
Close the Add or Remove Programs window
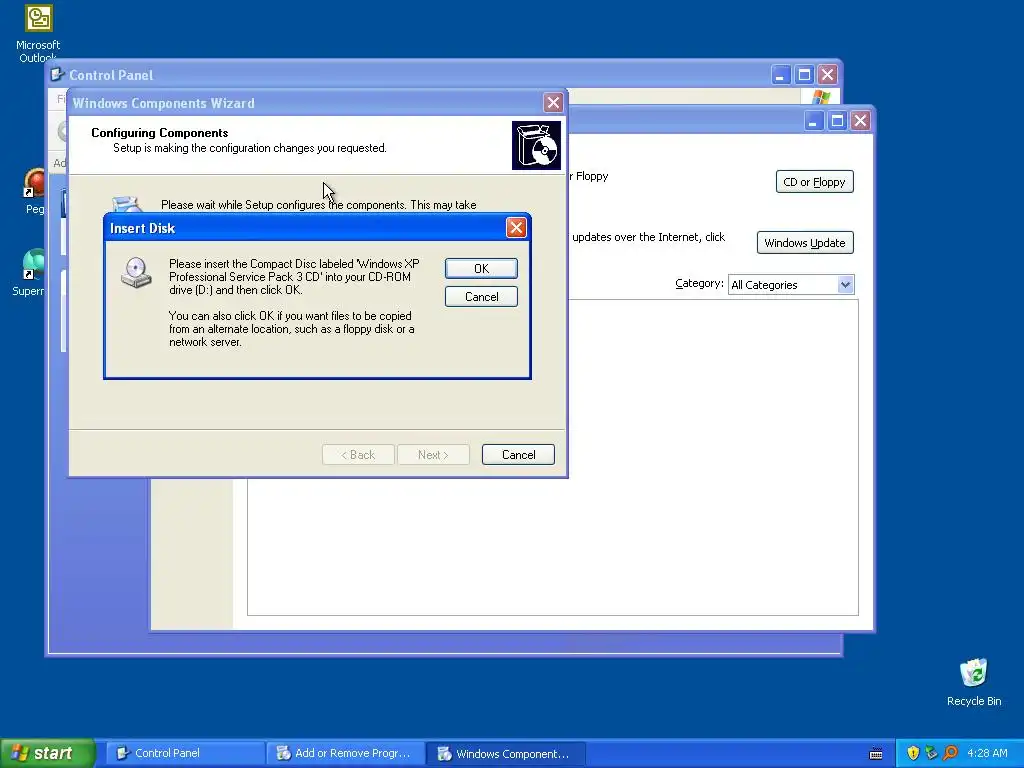861,121
